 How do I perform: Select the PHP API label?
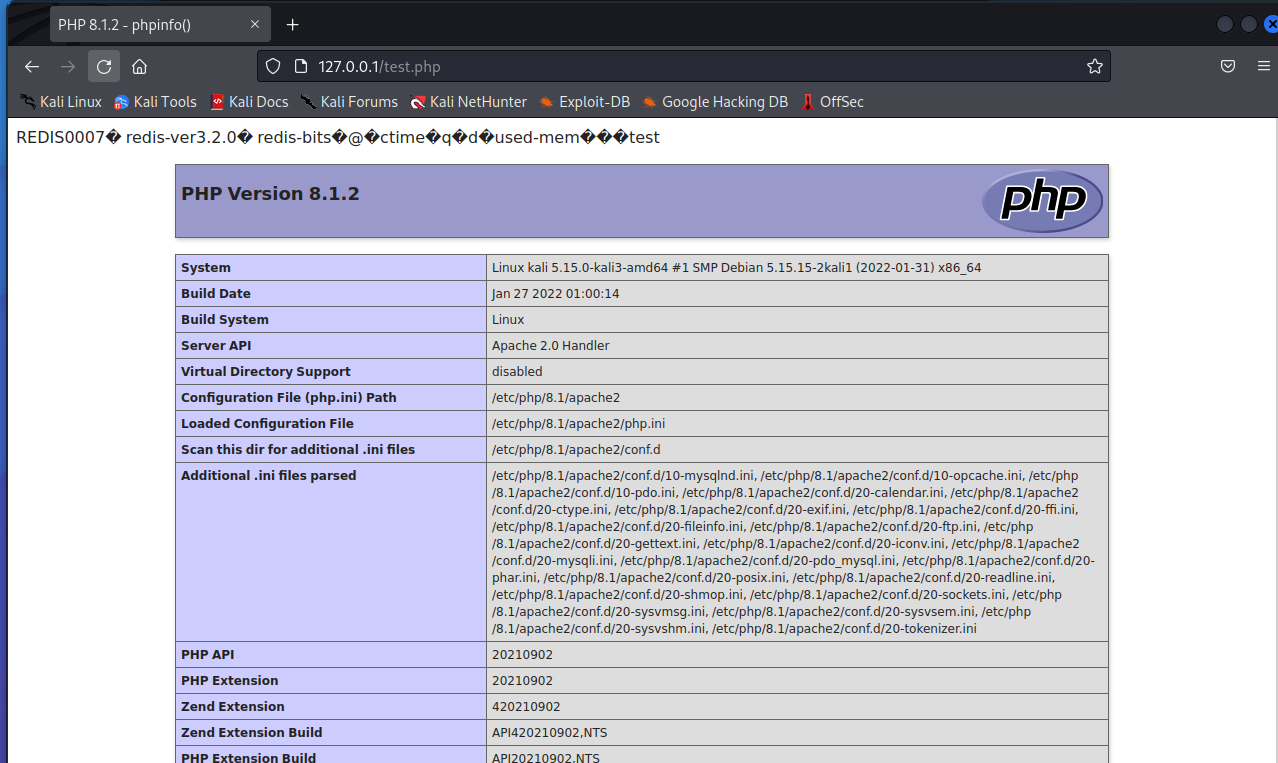tap(207, 655)
